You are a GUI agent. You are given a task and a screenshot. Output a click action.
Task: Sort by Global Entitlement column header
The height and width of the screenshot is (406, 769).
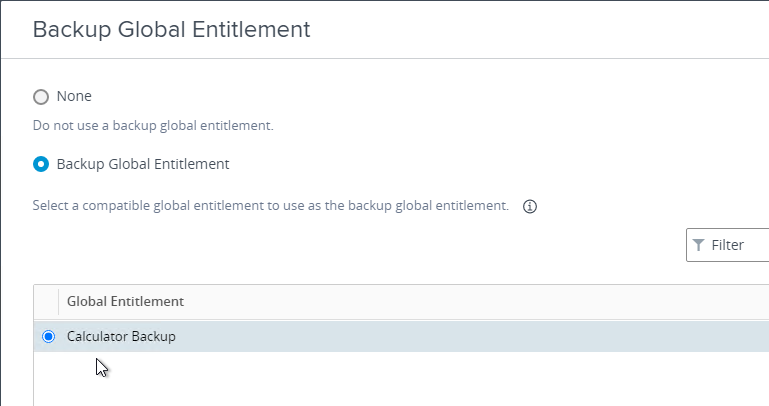[126, 301]
